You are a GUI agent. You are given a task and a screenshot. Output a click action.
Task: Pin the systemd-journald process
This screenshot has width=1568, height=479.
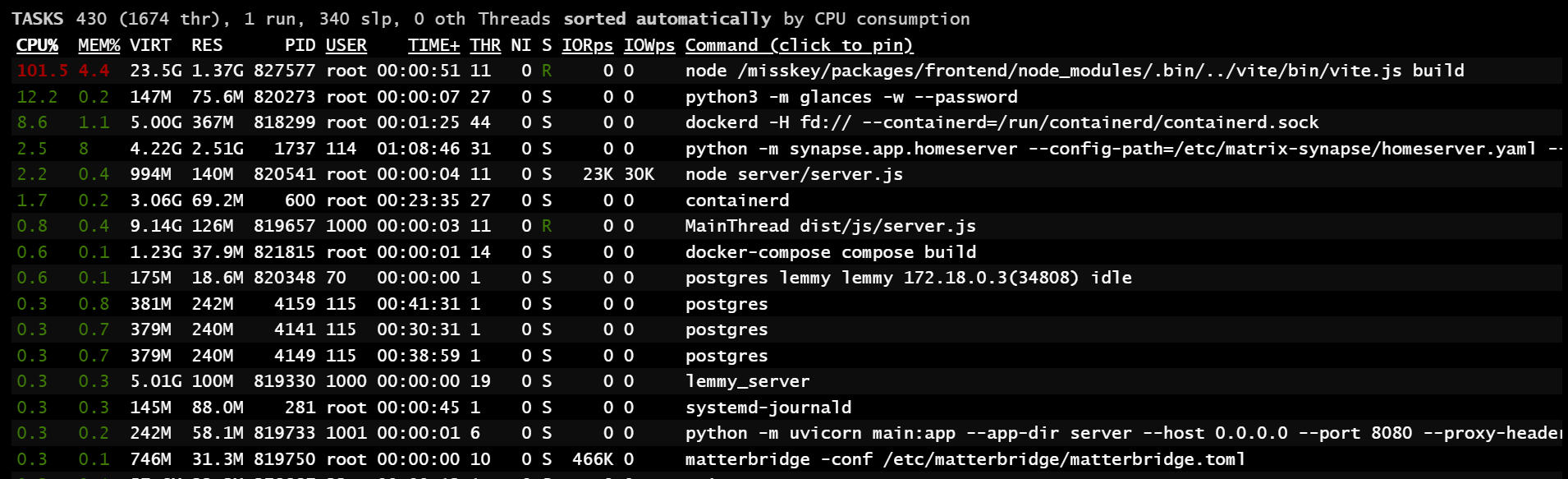pos(768,408)
